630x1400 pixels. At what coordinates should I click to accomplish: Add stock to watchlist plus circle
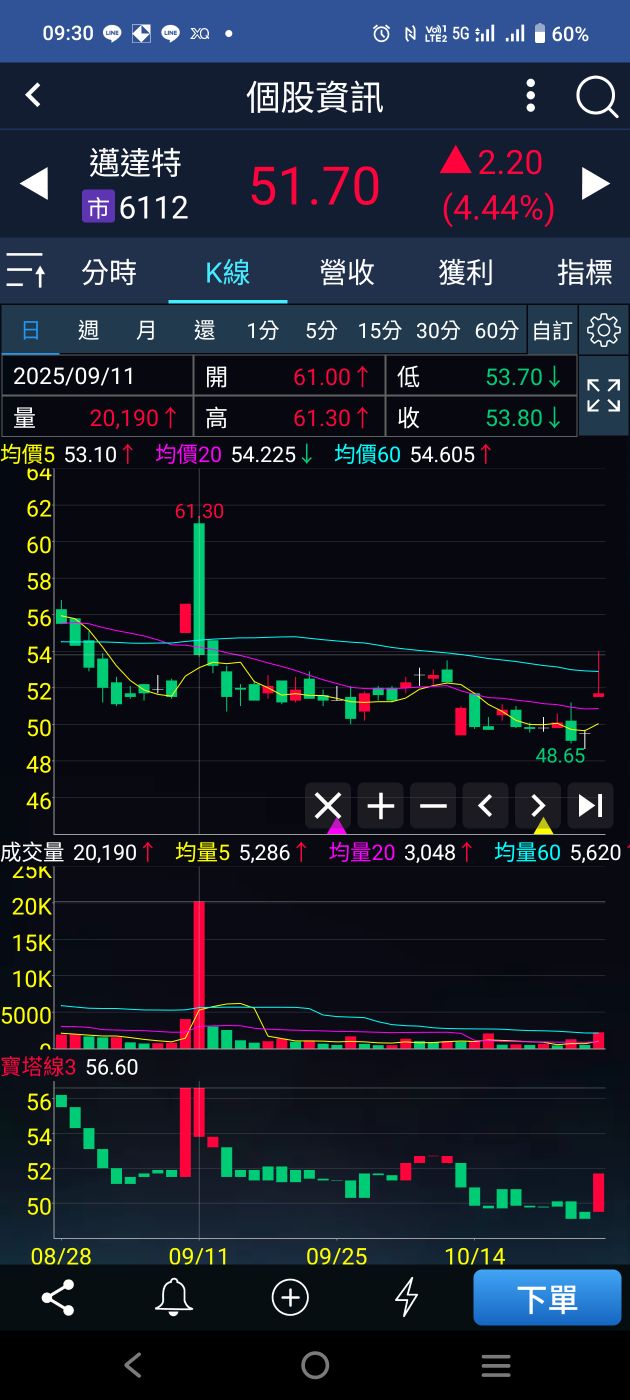[x=290, y=1298]
